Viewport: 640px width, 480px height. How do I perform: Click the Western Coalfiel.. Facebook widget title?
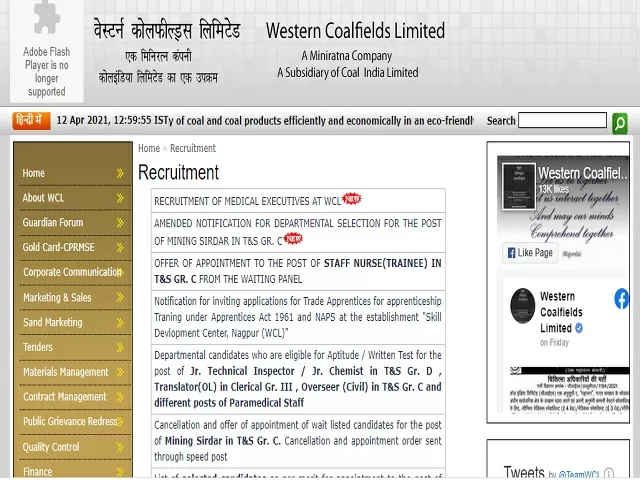[x=583, y=173]
